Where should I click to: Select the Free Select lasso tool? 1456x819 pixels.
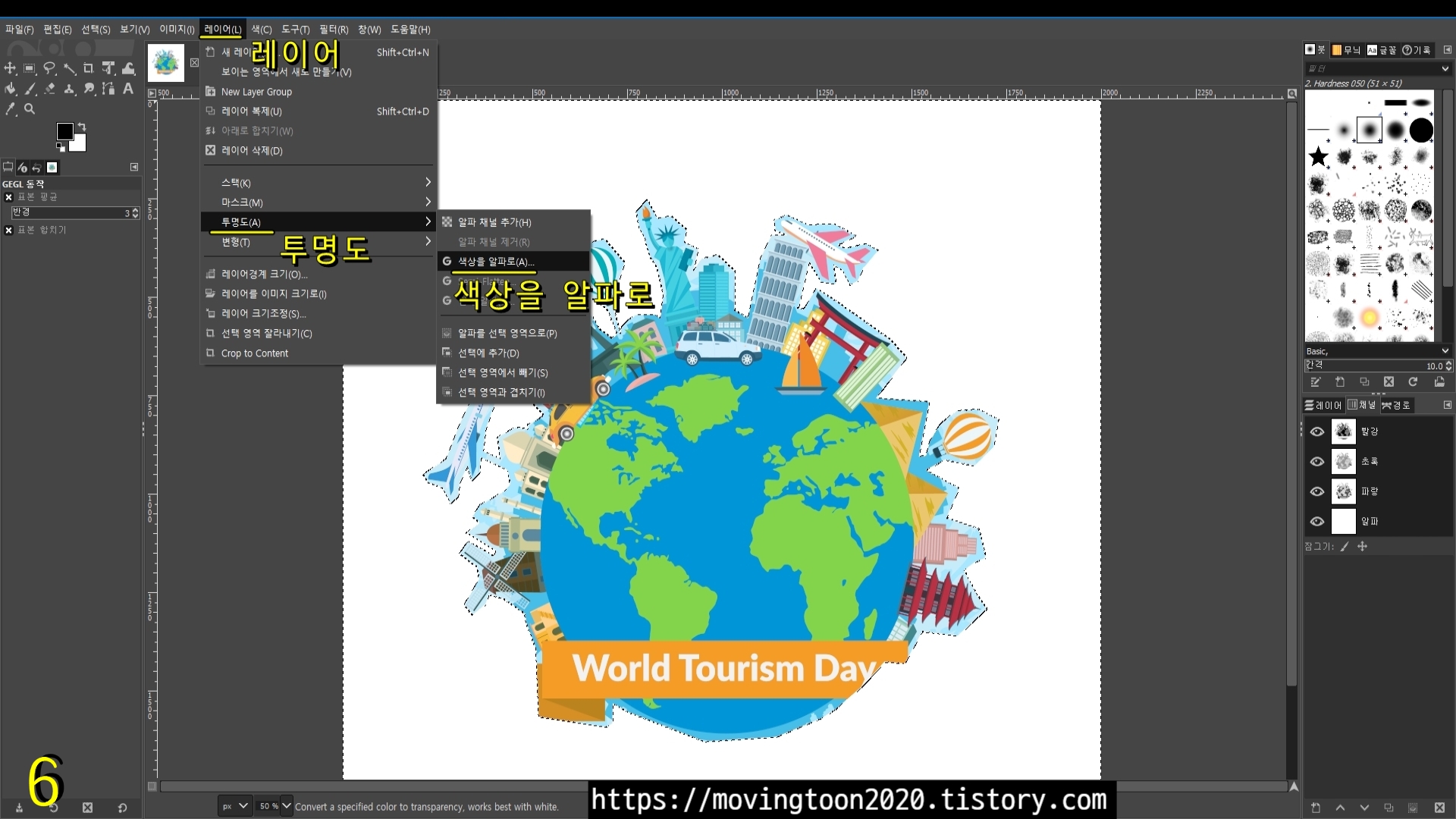point(50,68)
